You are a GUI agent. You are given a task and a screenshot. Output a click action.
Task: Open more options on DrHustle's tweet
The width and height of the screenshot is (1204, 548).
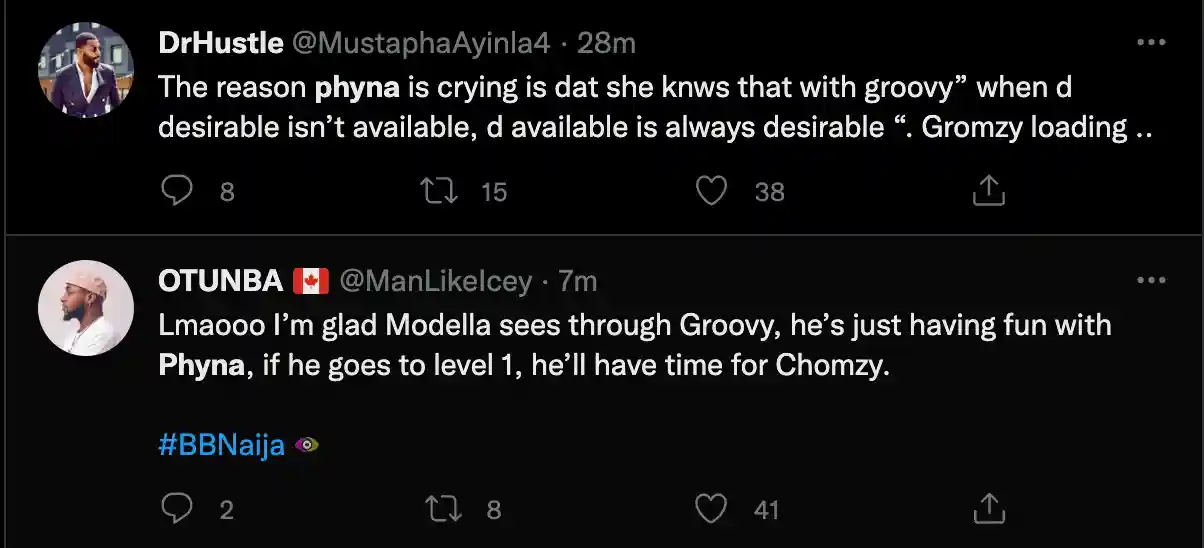pos(1153,43)
